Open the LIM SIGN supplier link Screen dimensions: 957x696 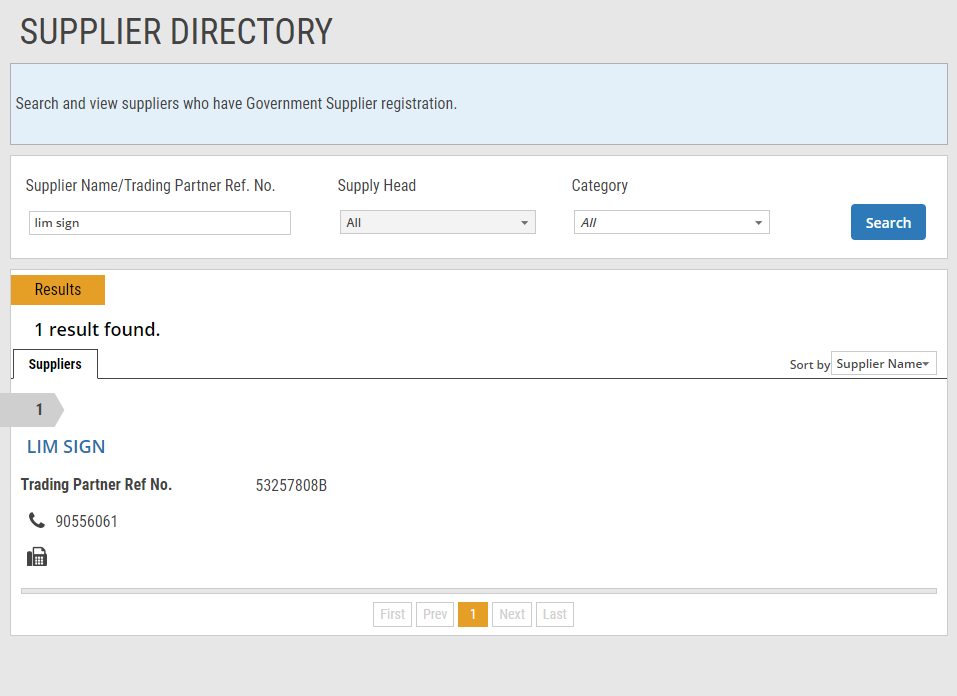click(x=66, y=447)
